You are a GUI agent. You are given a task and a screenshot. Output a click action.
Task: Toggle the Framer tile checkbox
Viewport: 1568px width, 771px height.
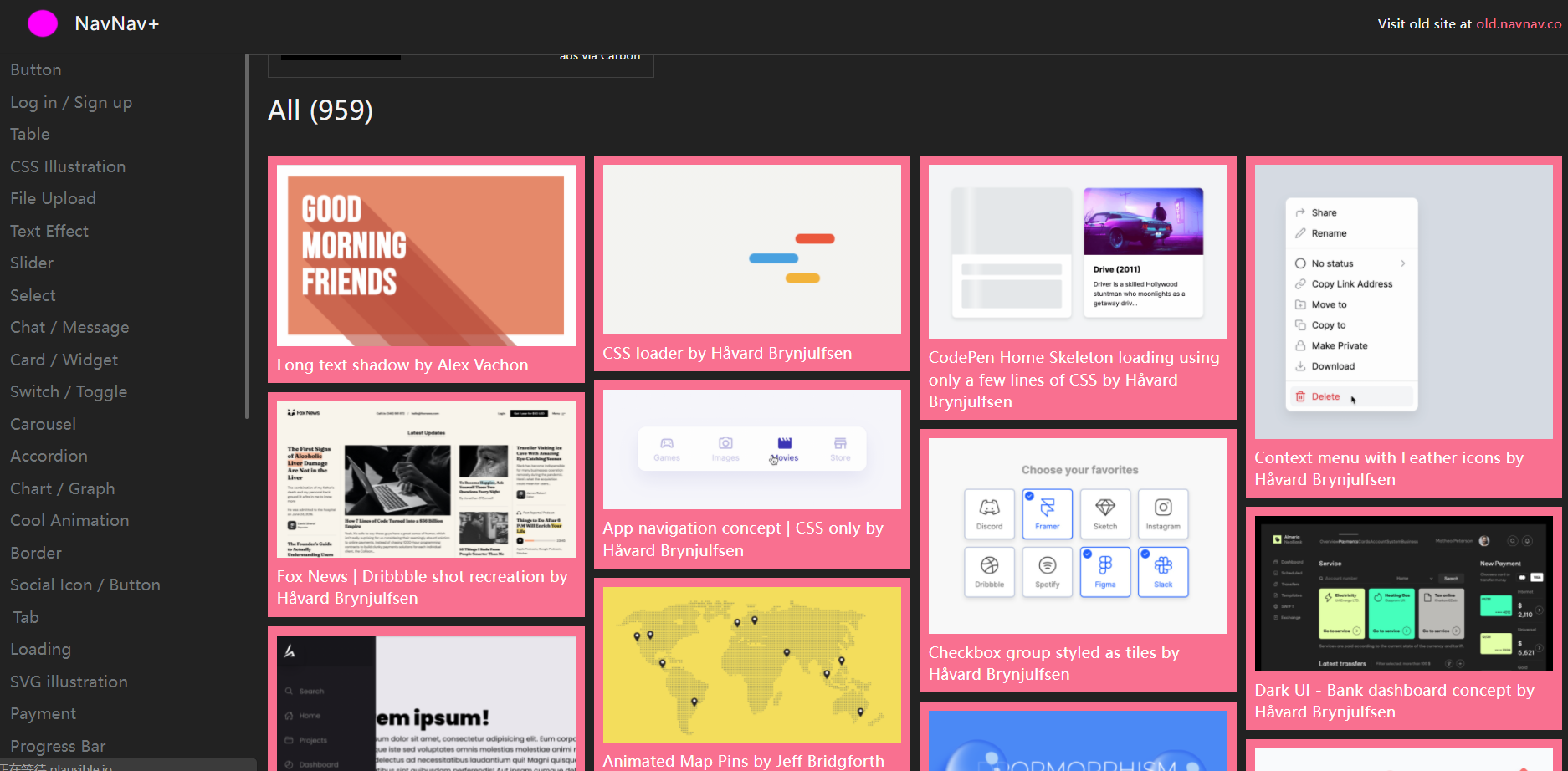point(1047,513)
